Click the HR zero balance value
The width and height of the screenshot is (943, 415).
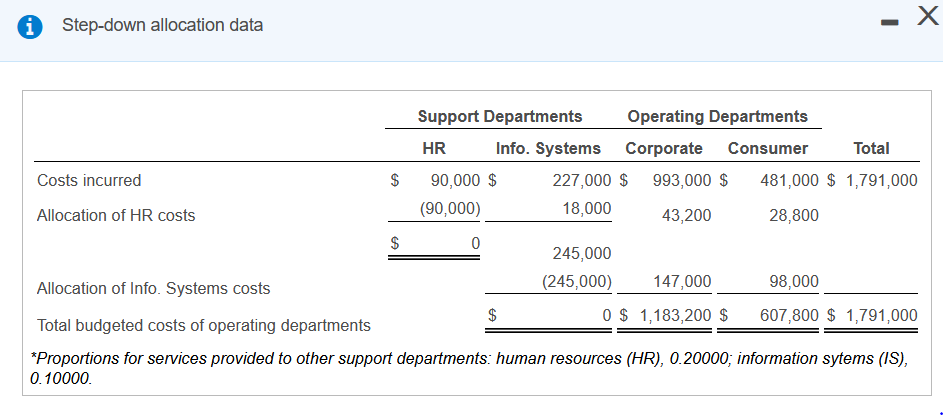pos(475,244)
